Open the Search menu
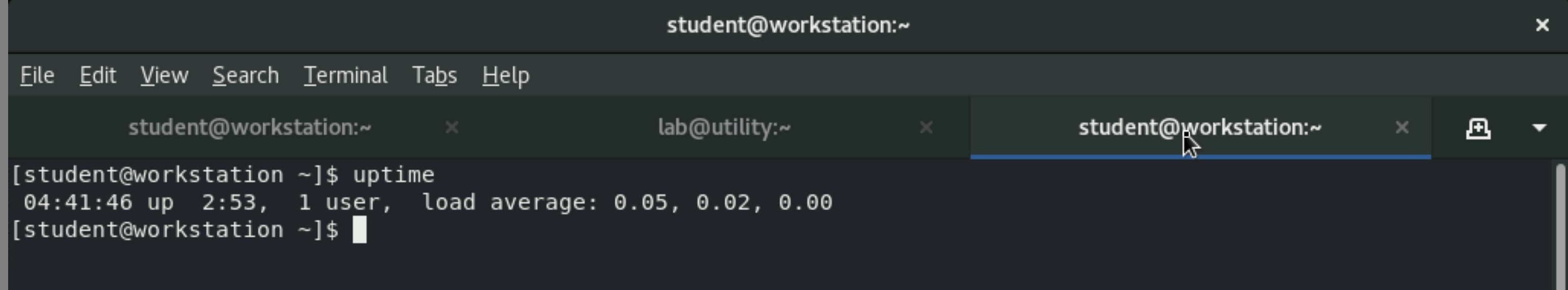Viewport: 1568px width, 290px height. 245,75
